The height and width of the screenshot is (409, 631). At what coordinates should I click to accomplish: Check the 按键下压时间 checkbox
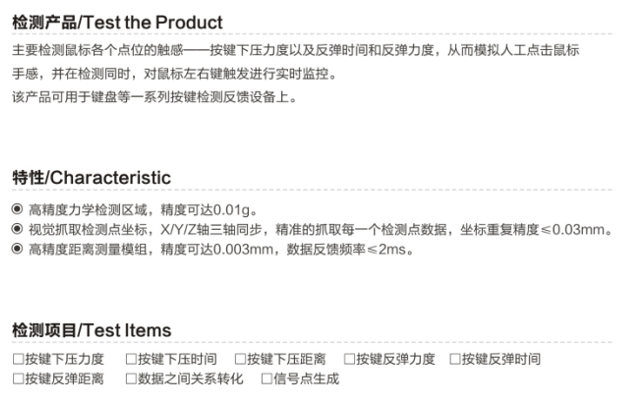pos(131,358)
